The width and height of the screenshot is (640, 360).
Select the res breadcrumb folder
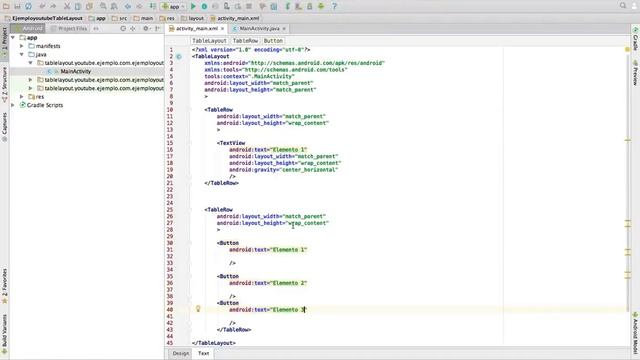click(x=167, y=18)
